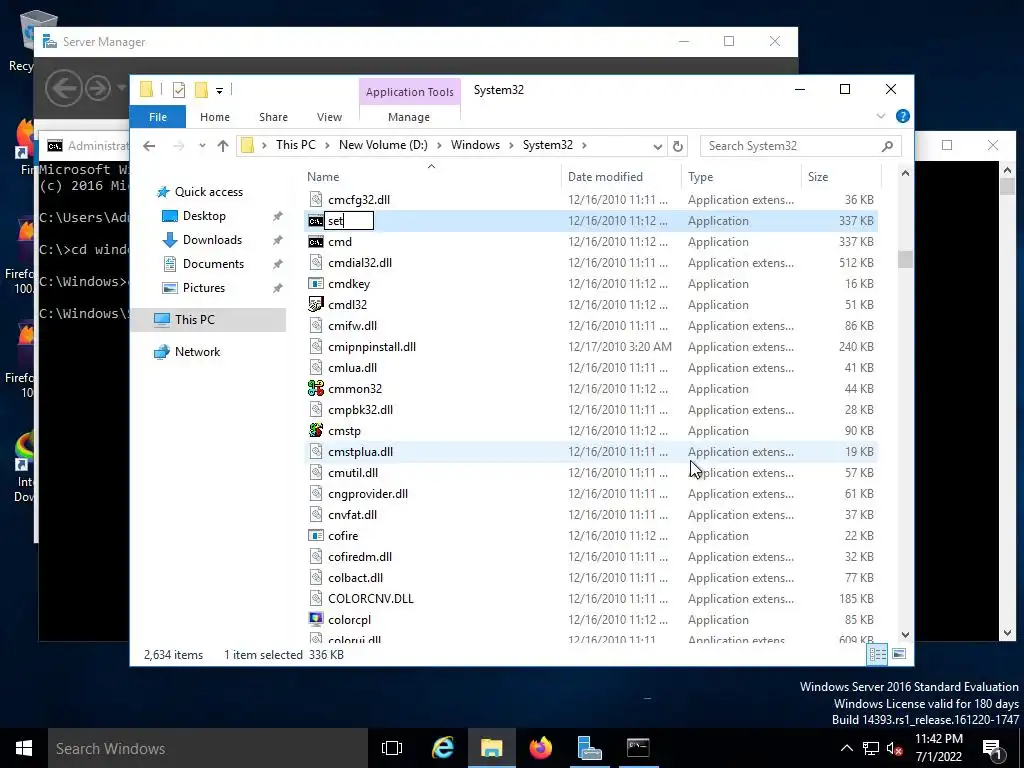Open the address bar history dropdown
This screenshot has height=768, width=1024.
pyautogui.click(x=658, y=146)
